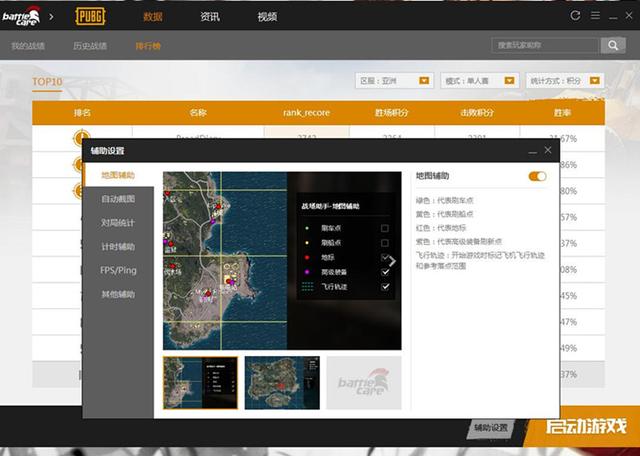Select the second full-island map thumbnail
640x456 pixels.
pos(282,383)
